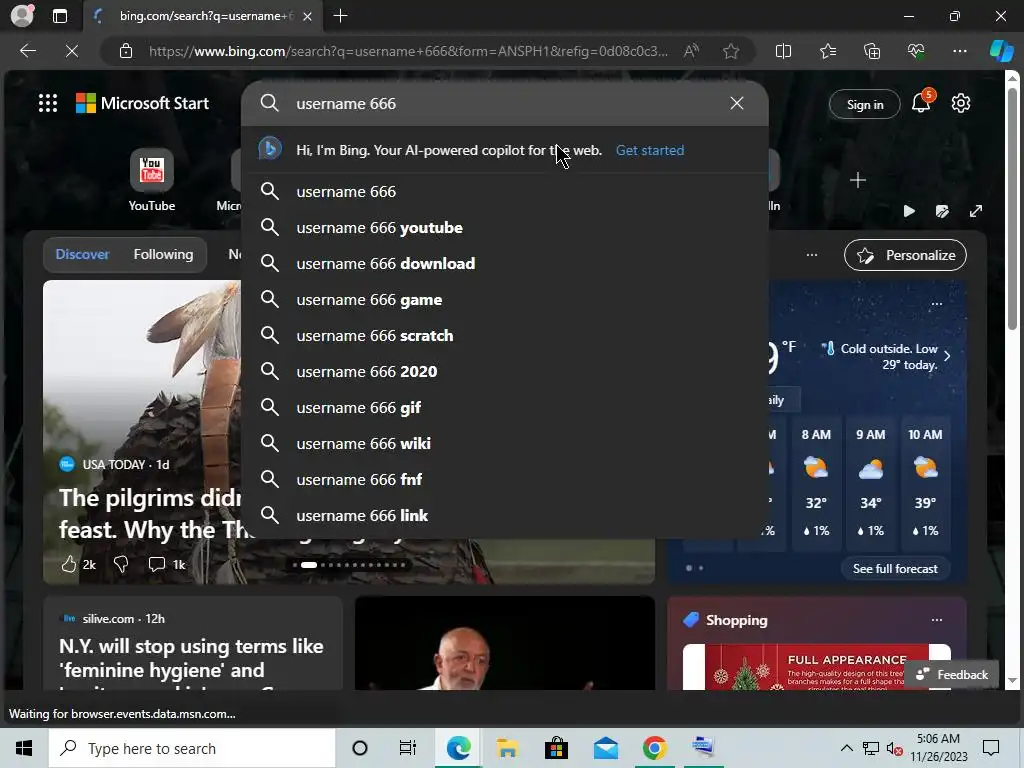Click the taskbar search box

tap(192, 748)
